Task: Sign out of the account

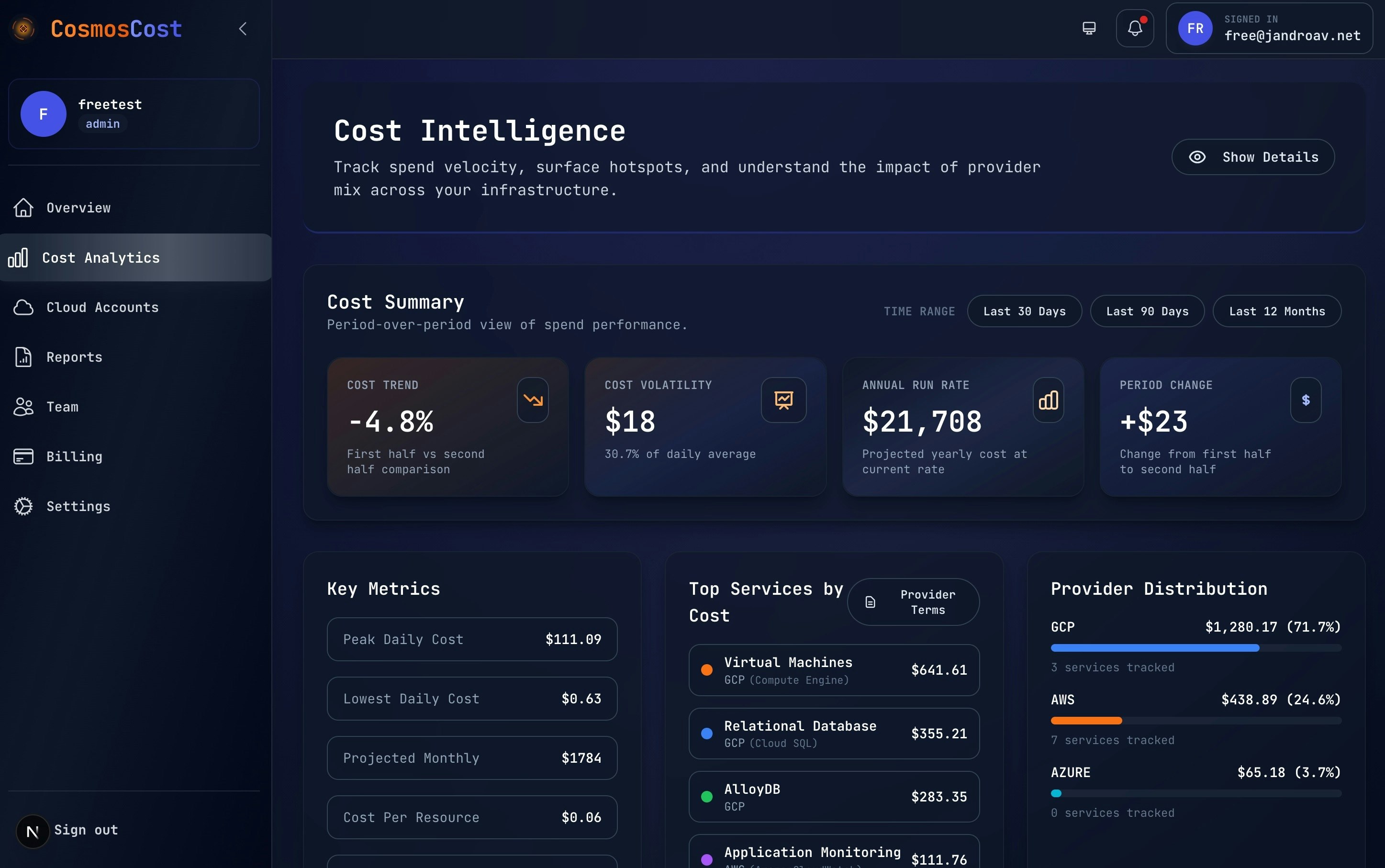Action: point(86,830)
